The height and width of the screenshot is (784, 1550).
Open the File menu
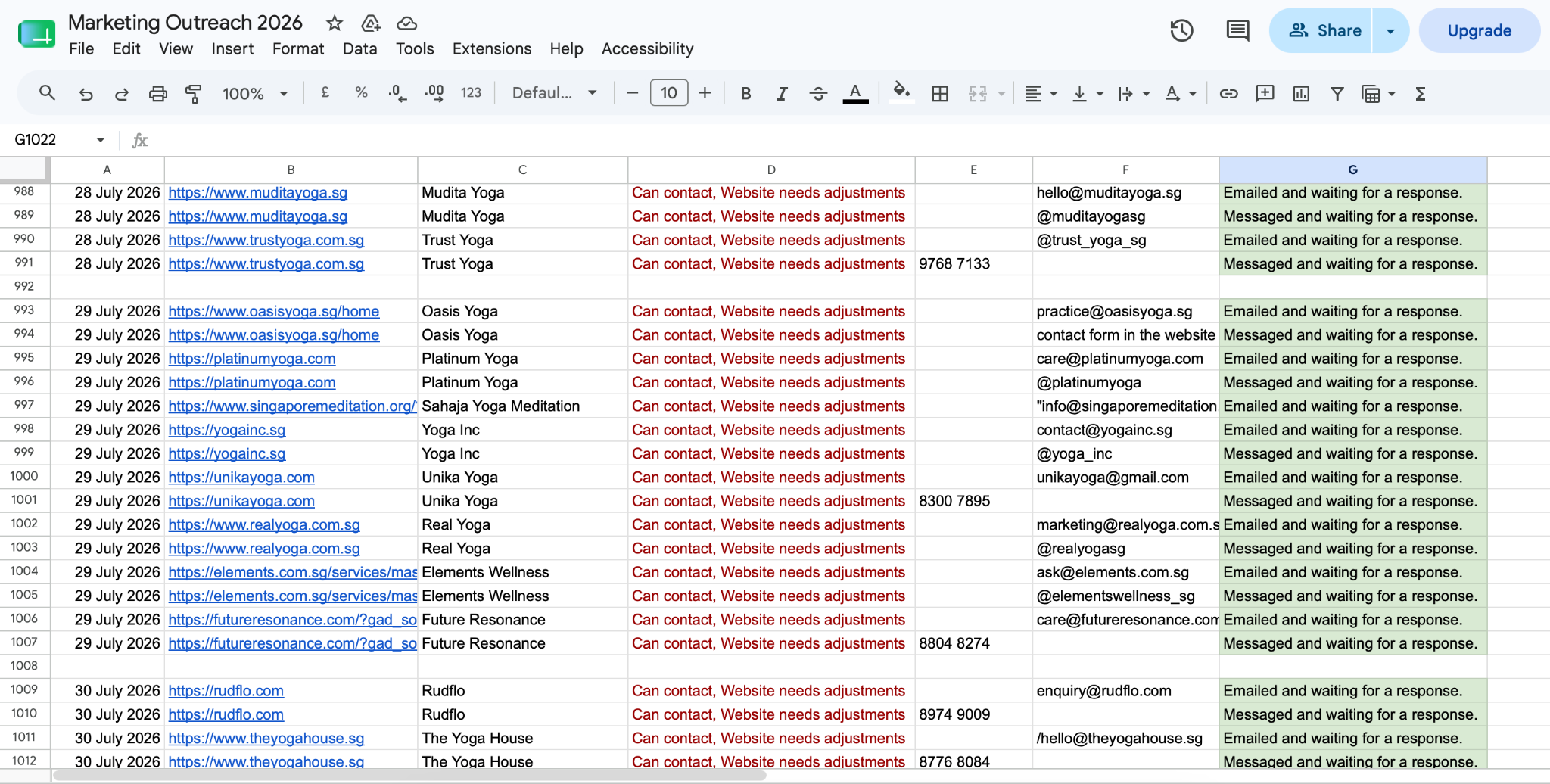click(x=81, y=48)
